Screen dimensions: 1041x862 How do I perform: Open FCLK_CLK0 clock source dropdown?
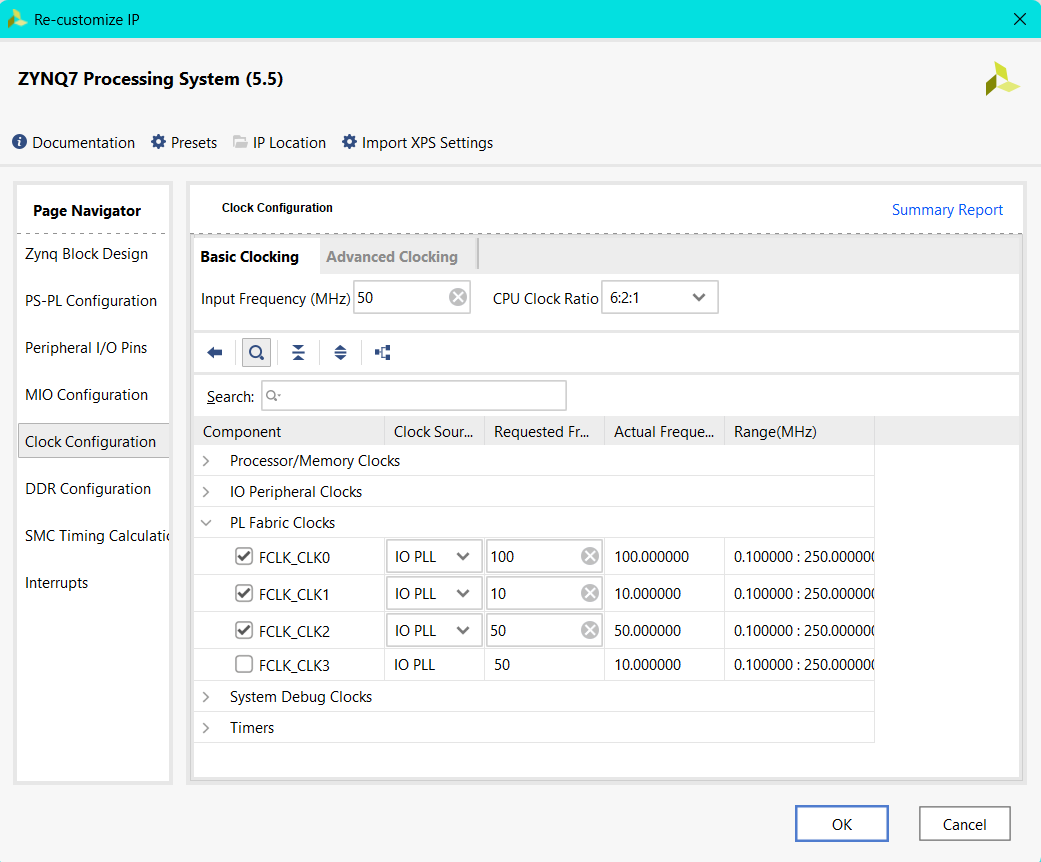(434, 557)
